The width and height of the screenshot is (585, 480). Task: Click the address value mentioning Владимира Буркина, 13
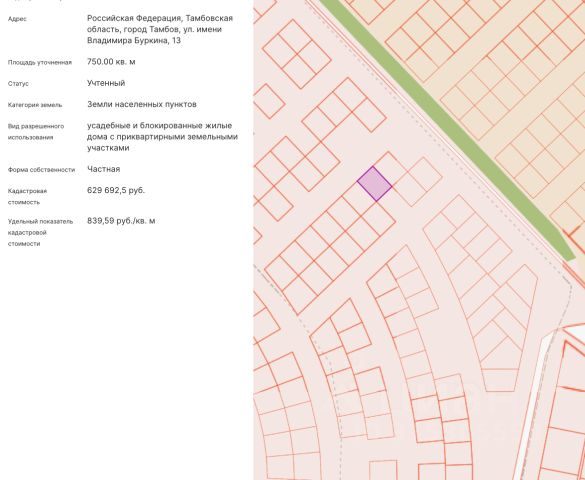click(x=160, y=29)
